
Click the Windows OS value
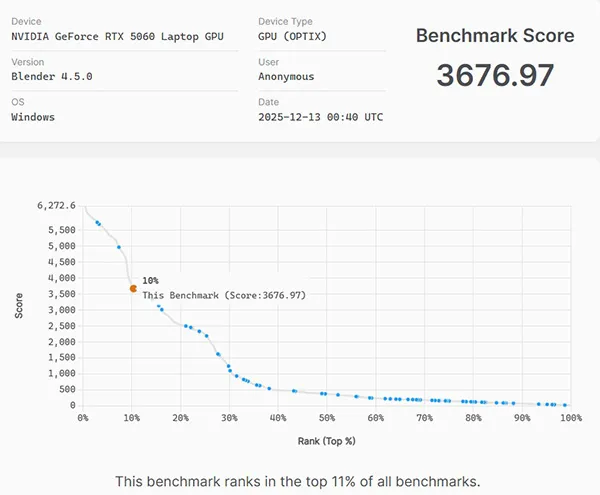(x=33, y=116)
